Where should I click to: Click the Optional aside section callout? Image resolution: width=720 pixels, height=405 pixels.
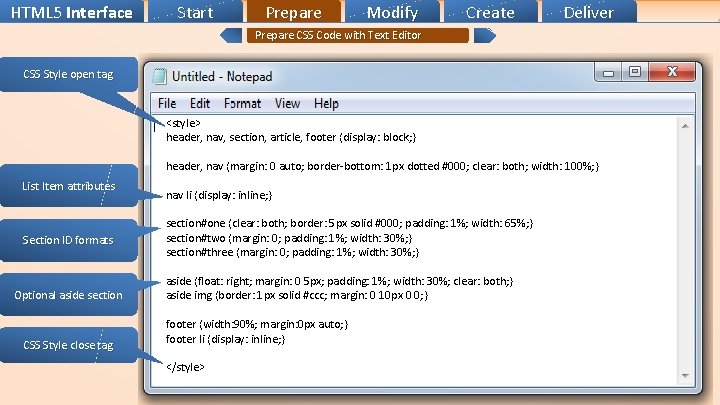pos(68,295)
